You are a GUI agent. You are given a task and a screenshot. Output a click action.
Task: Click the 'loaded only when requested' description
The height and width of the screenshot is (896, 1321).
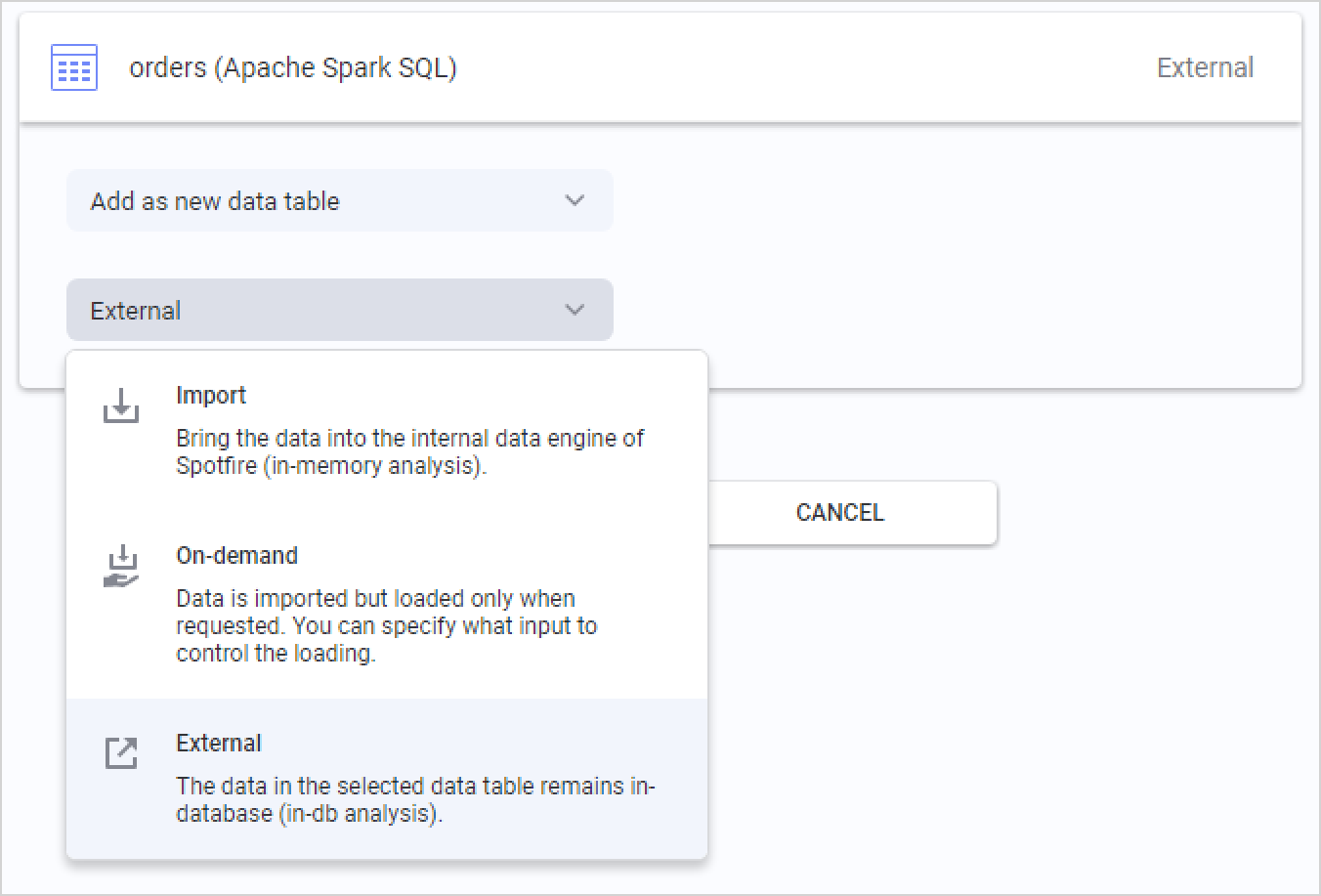[x=386, y=625]
